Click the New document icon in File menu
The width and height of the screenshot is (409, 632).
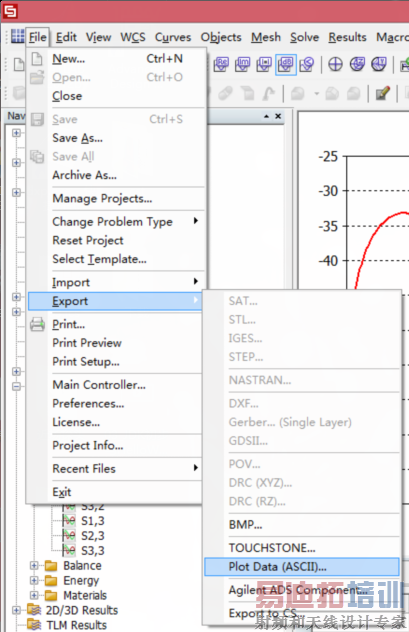pyautogui.click(x=37, y=59)
